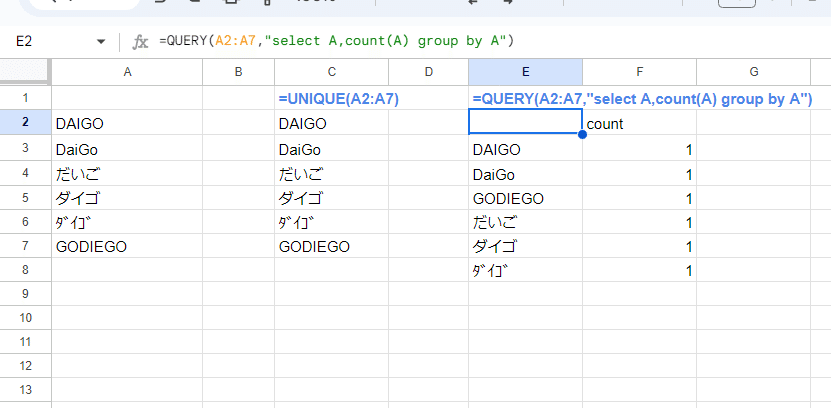The width and height of the screenshot is (831, 408).
Task: Select column B header
Action: [238, 72]
